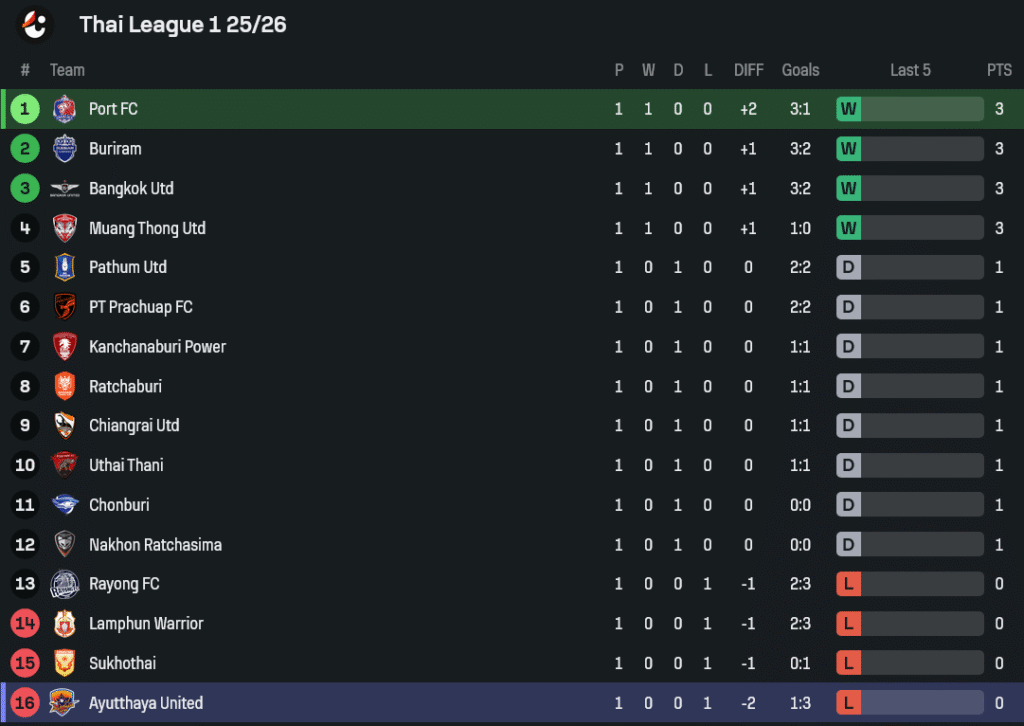Open the Kanchanaburi Power team page
This screenshot has height=726, width=1024.
[157, 347]
